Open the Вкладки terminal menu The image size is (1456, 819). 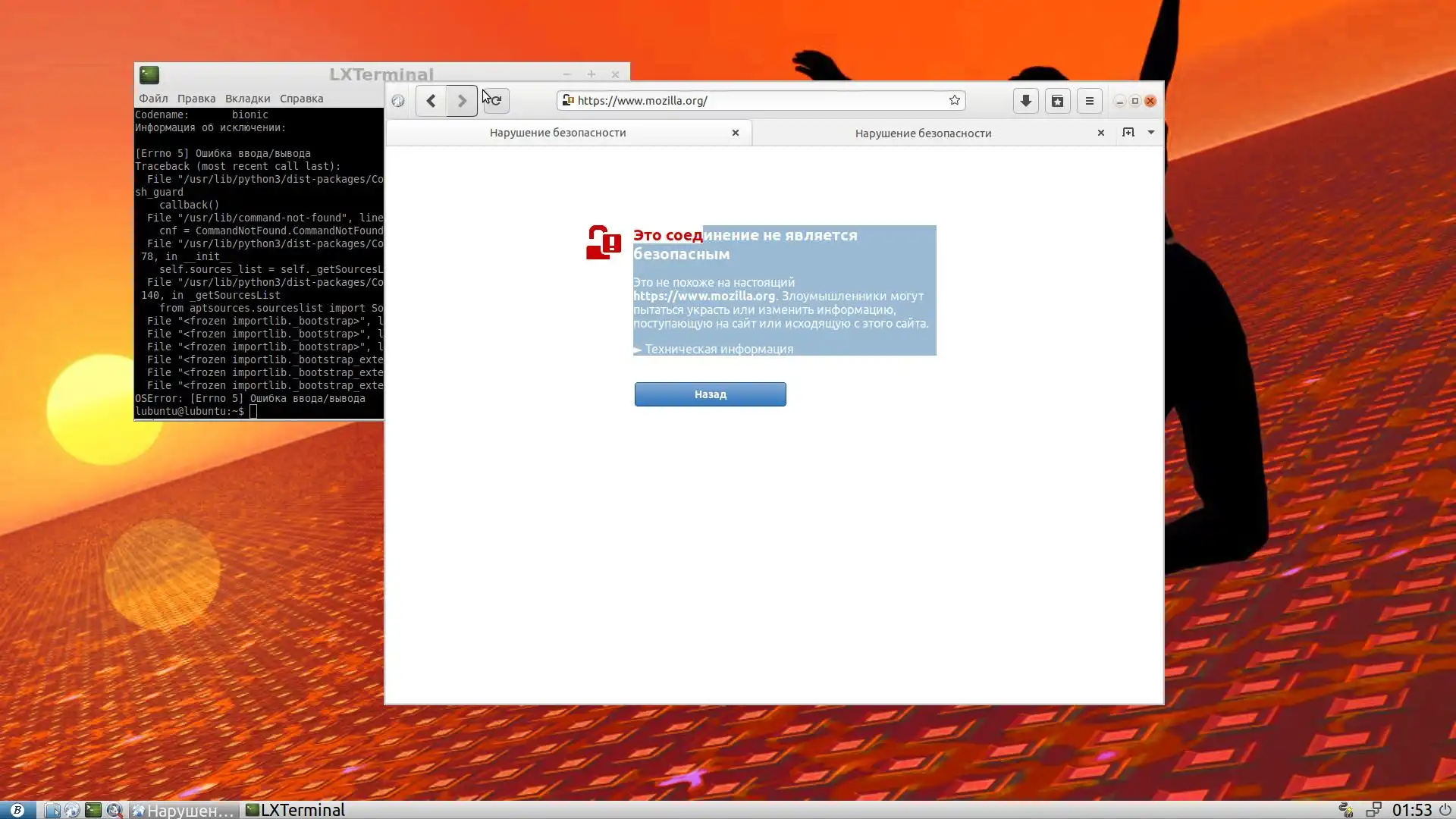pyautogui.click(x=247, y=99)
